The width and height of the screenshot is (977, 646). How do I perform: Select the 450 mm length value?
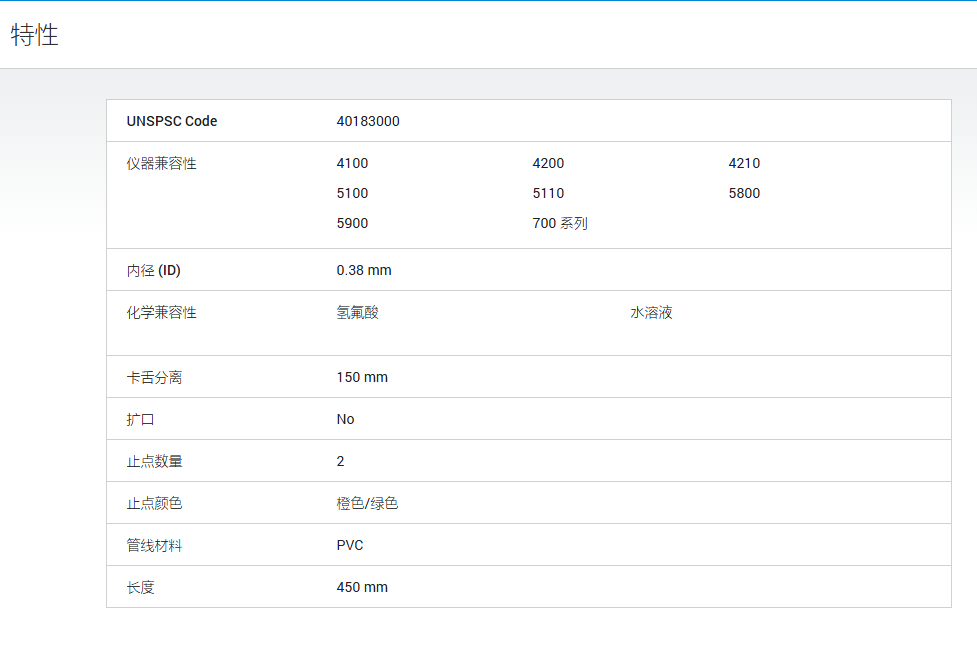click(x=362, y=587)
